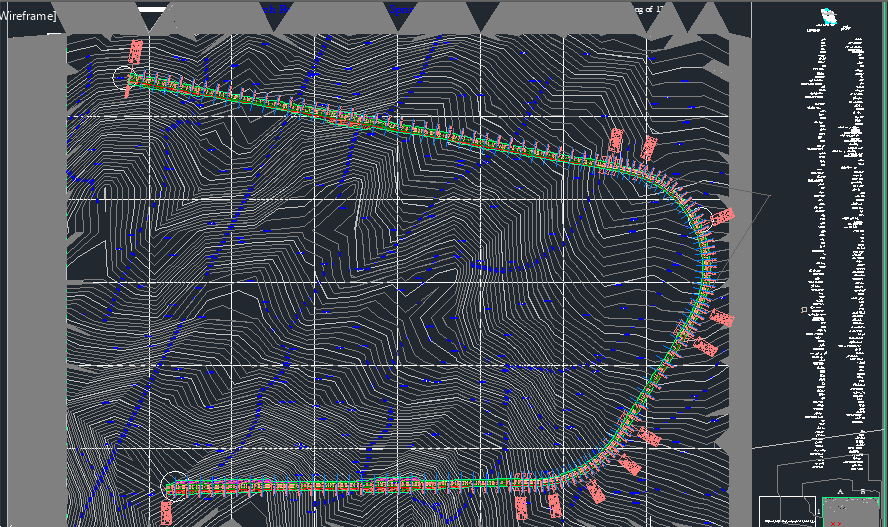The image size is (888, 527).
Task: Select the red label below the bottom-left alignment end
Action: coord(166,512)
